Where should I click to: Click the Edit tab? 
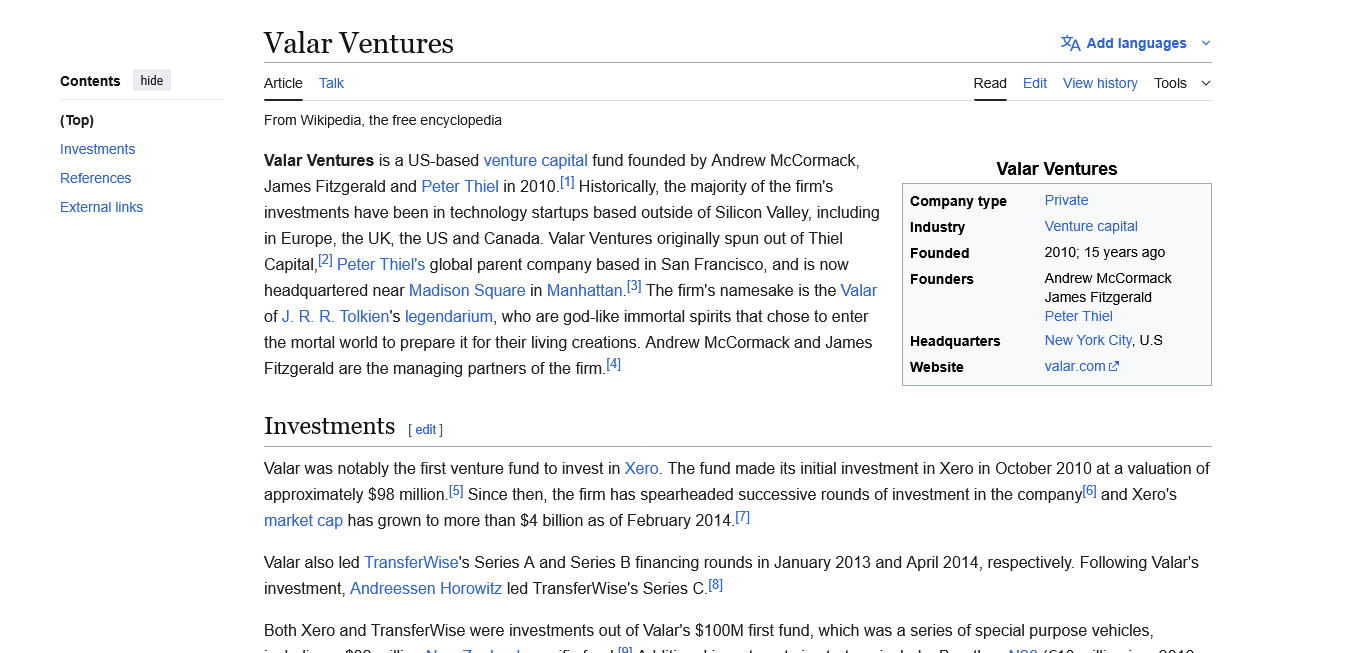coord(1035,83)
